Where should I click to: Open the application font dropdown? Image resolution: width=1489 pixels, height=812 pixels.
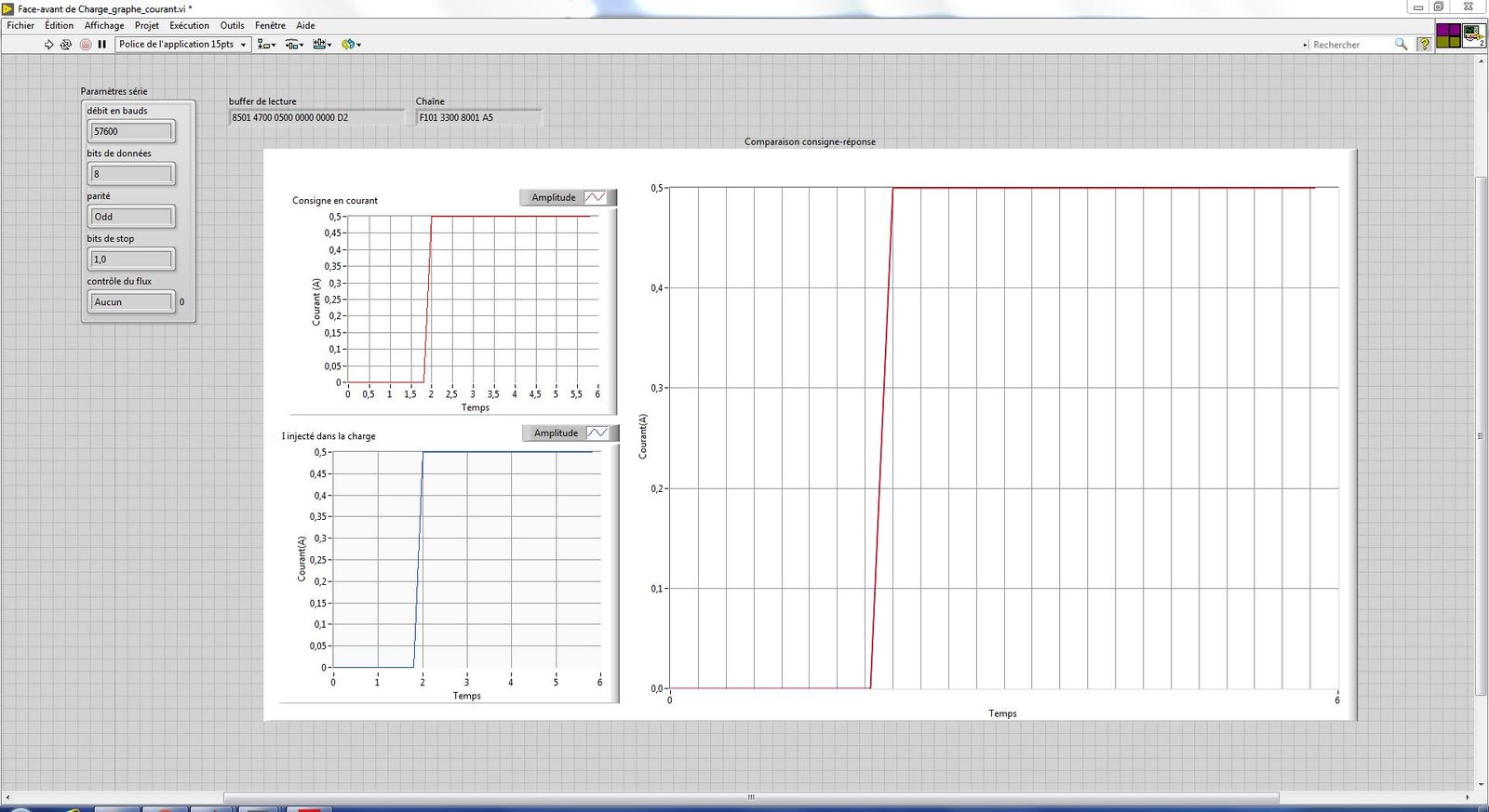point(183,45)
